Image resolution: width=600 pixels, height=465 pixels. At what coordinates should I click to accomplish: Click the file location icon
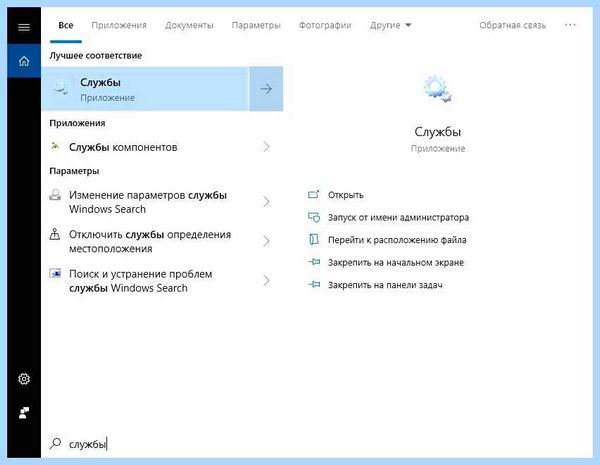point(314,240)
